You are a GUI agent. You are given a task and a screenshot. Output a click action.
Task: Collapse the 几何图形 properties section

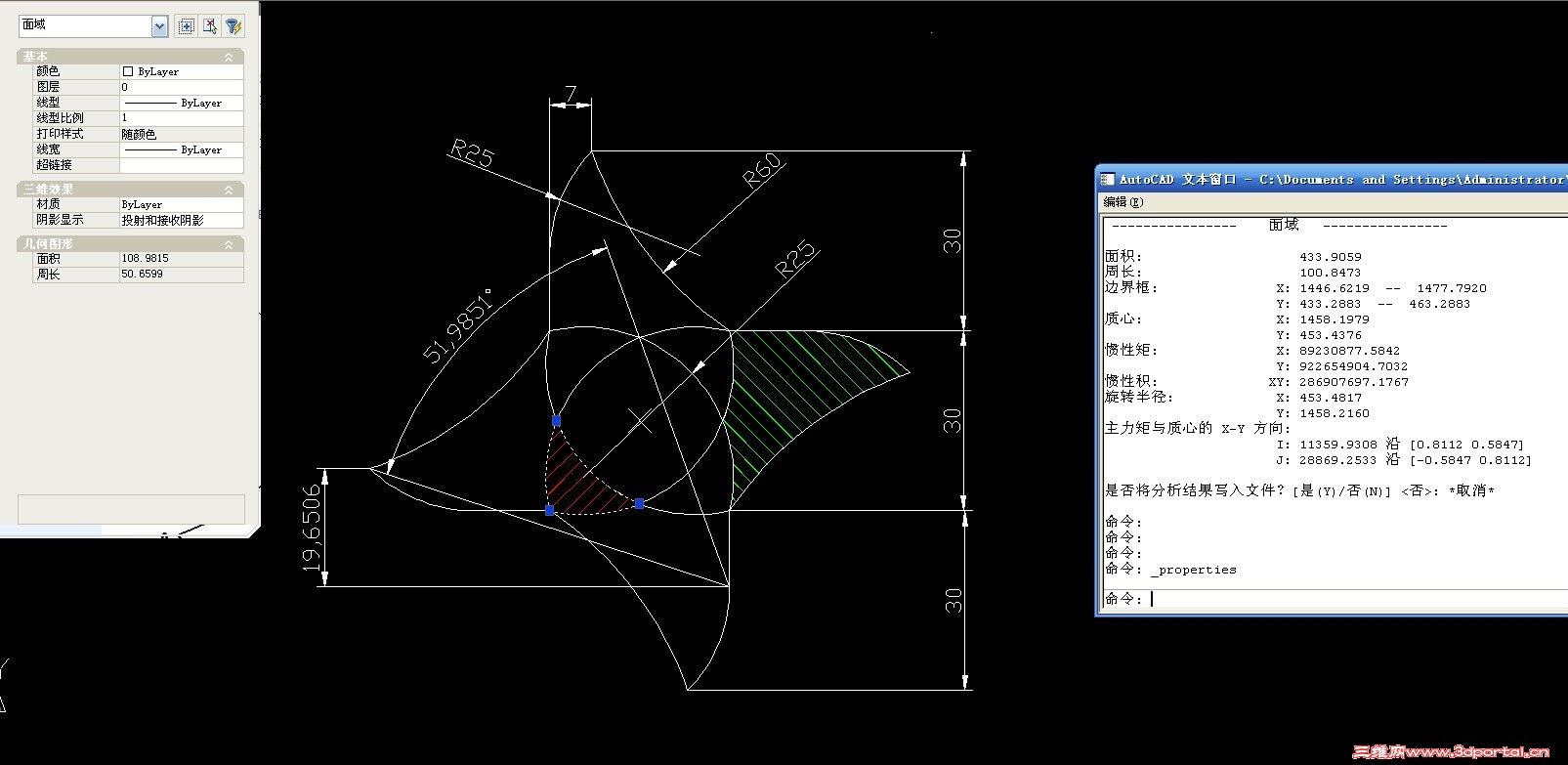[229, 244]
